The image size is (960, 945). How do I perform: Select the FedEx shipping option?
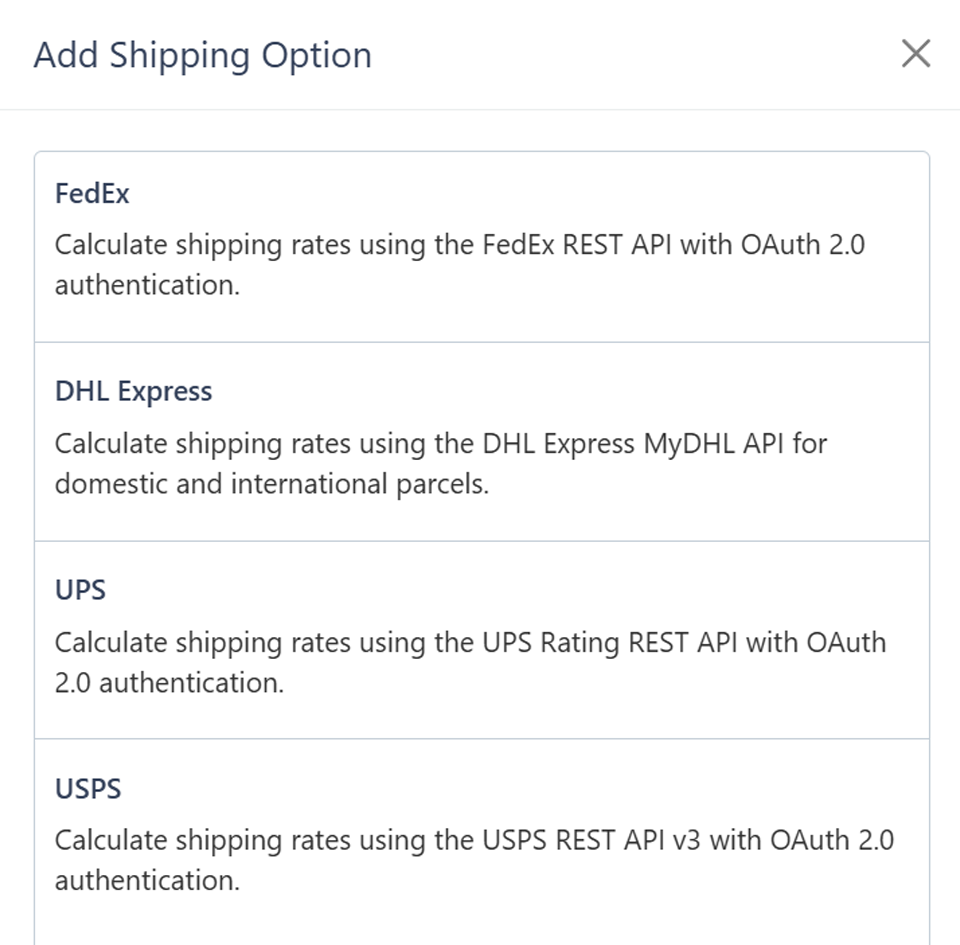(480, 243)
